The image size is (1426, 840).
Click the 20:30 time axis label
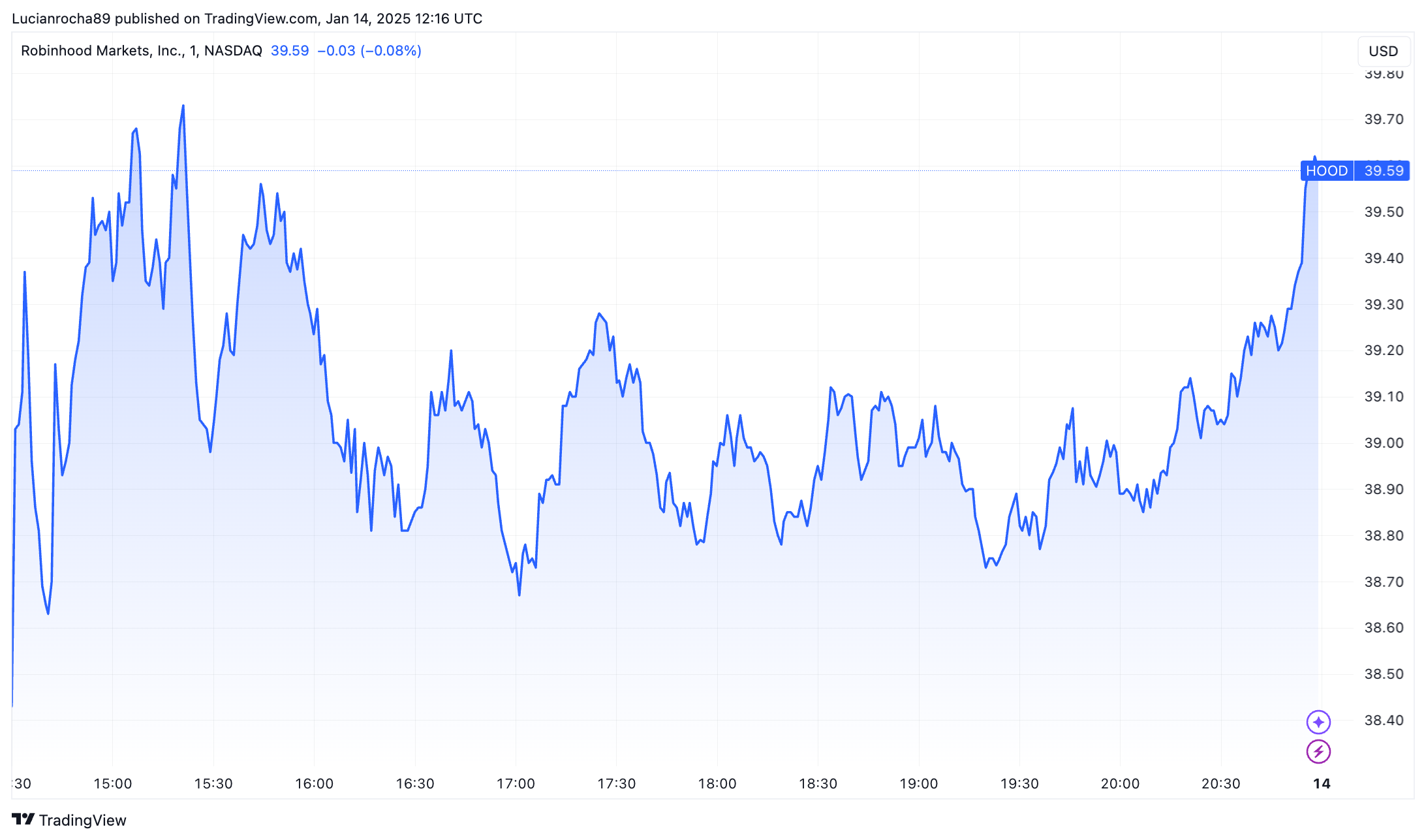point(1221,783)
